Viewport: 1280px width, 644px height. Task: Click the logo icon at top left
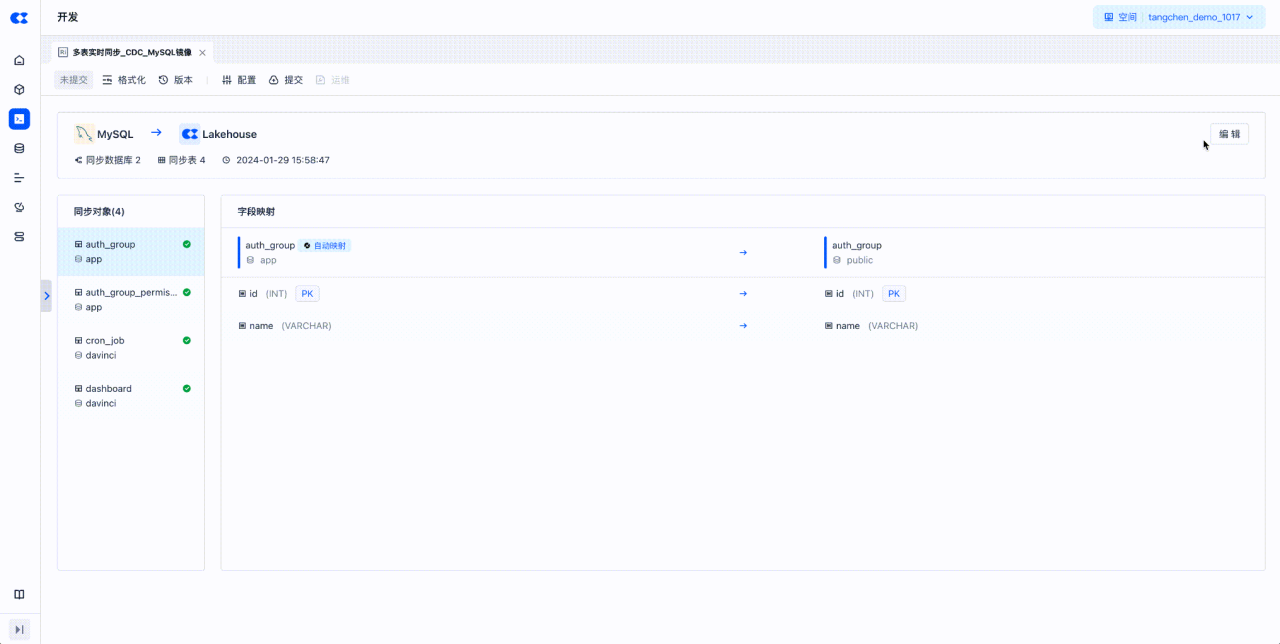point(19,18)
